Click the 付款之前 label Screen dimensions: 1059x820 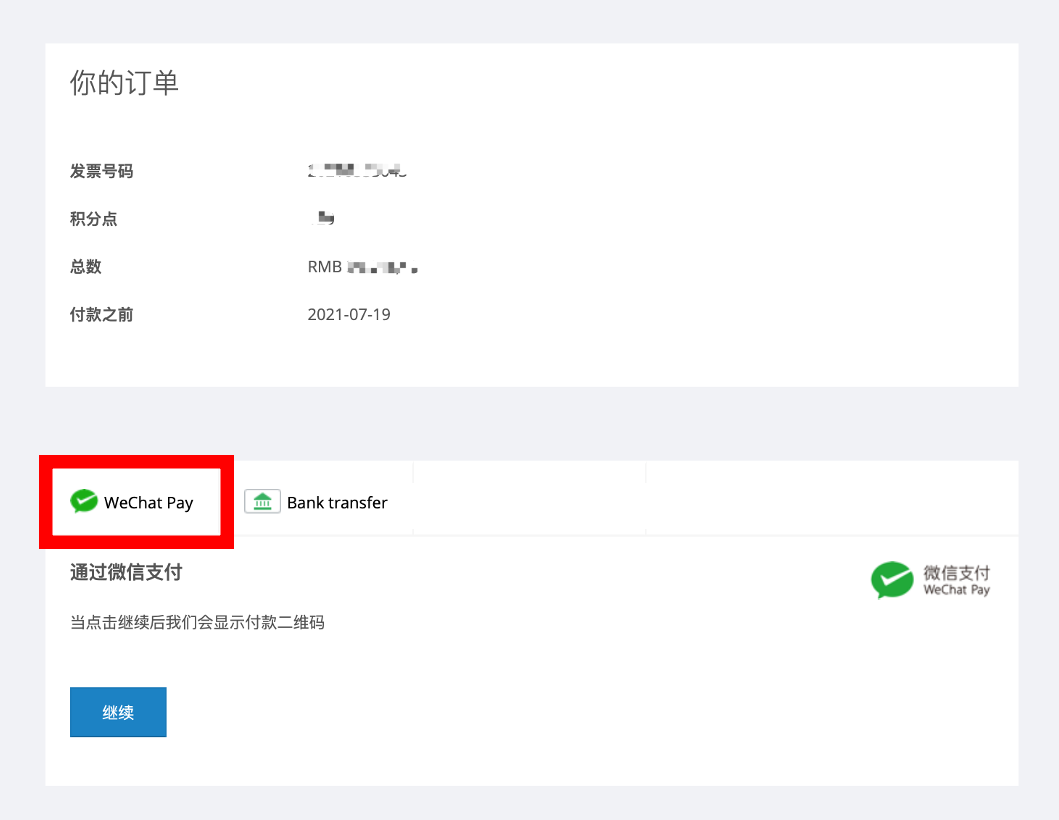pyautogui.click(x=101, y=314)
